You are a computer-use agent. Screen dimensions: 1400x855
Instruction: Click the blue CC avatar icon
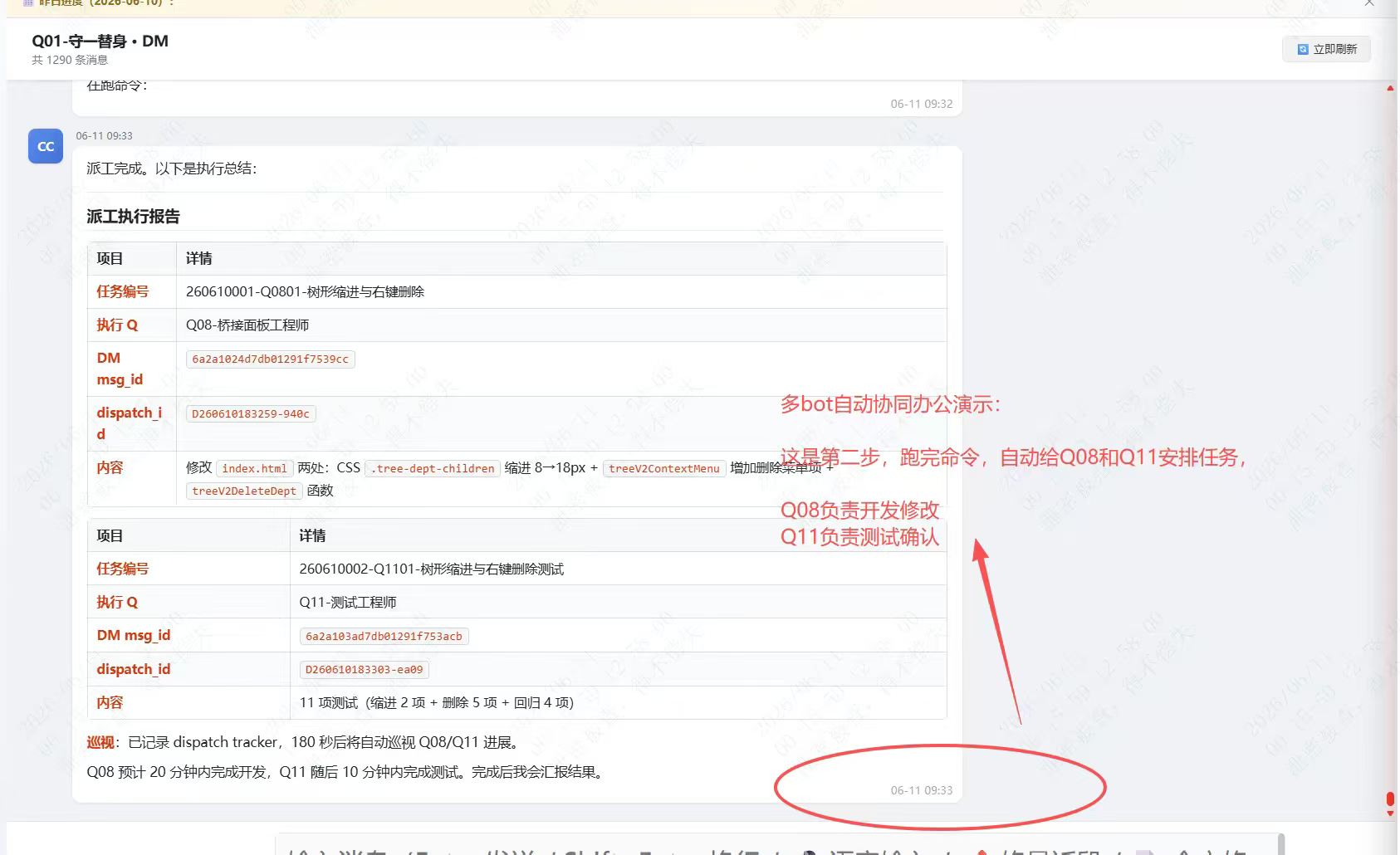(46, 146)
